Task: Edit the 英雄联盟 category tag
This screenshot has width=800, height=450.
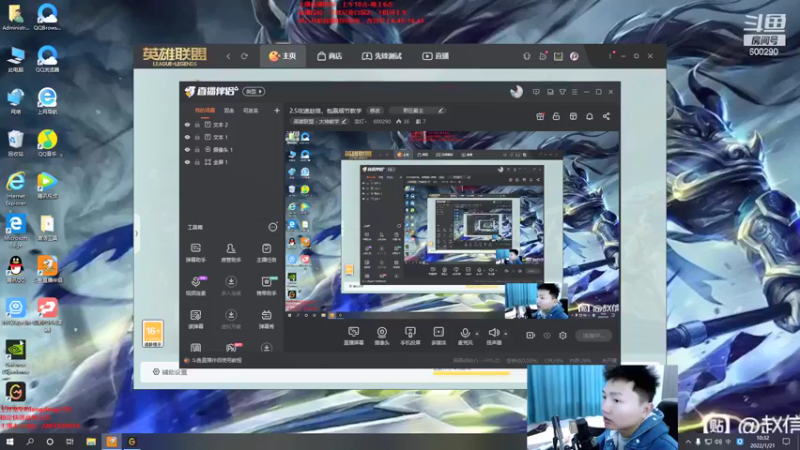Action: tap(319, 121)
